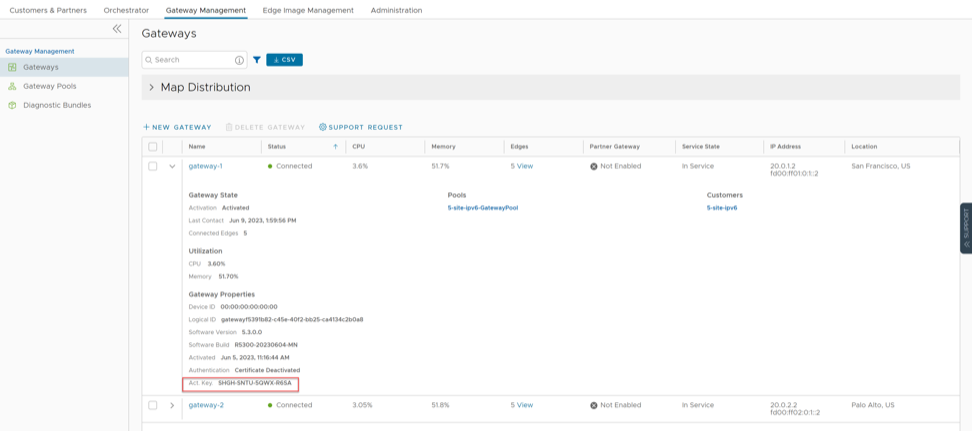Open Gateway Pools in the sidebar
This screenshot has width=972, height=431.
49,86
